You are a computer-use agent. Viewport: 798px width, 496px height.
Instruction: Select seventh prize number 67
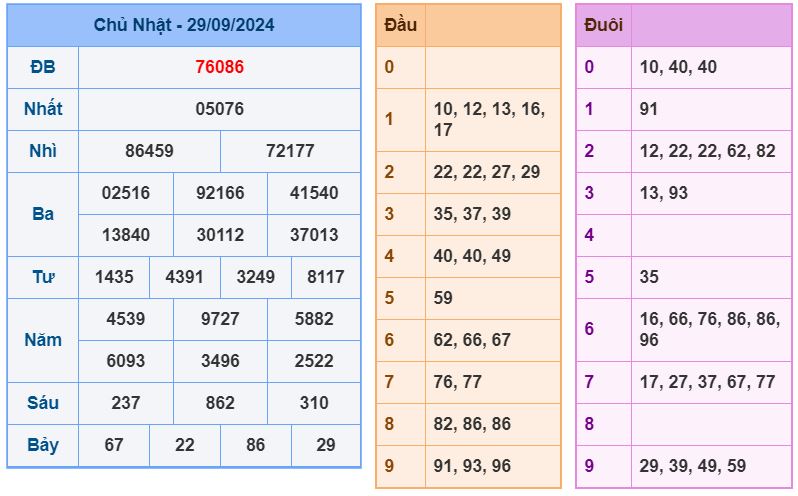pos(113,445)
